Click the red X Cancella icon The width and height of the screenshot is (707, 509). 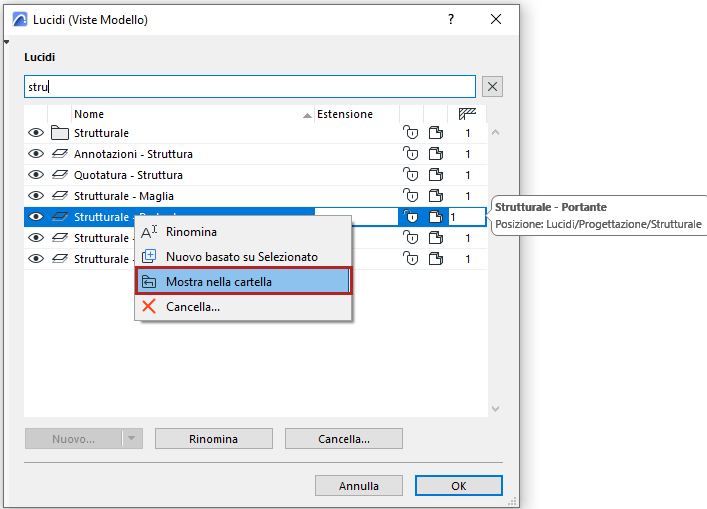149,307
